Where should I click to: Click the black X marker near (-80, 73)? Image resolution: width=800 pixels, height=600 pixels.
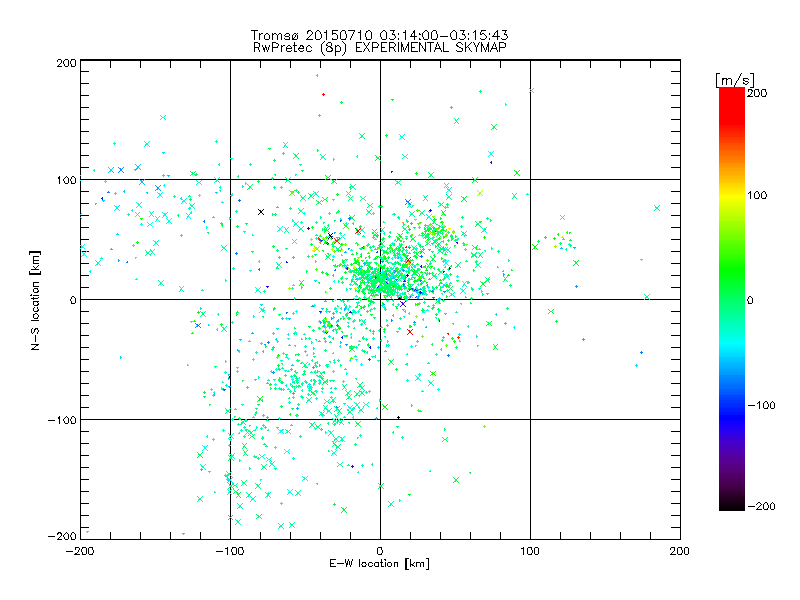pos(261,212)
